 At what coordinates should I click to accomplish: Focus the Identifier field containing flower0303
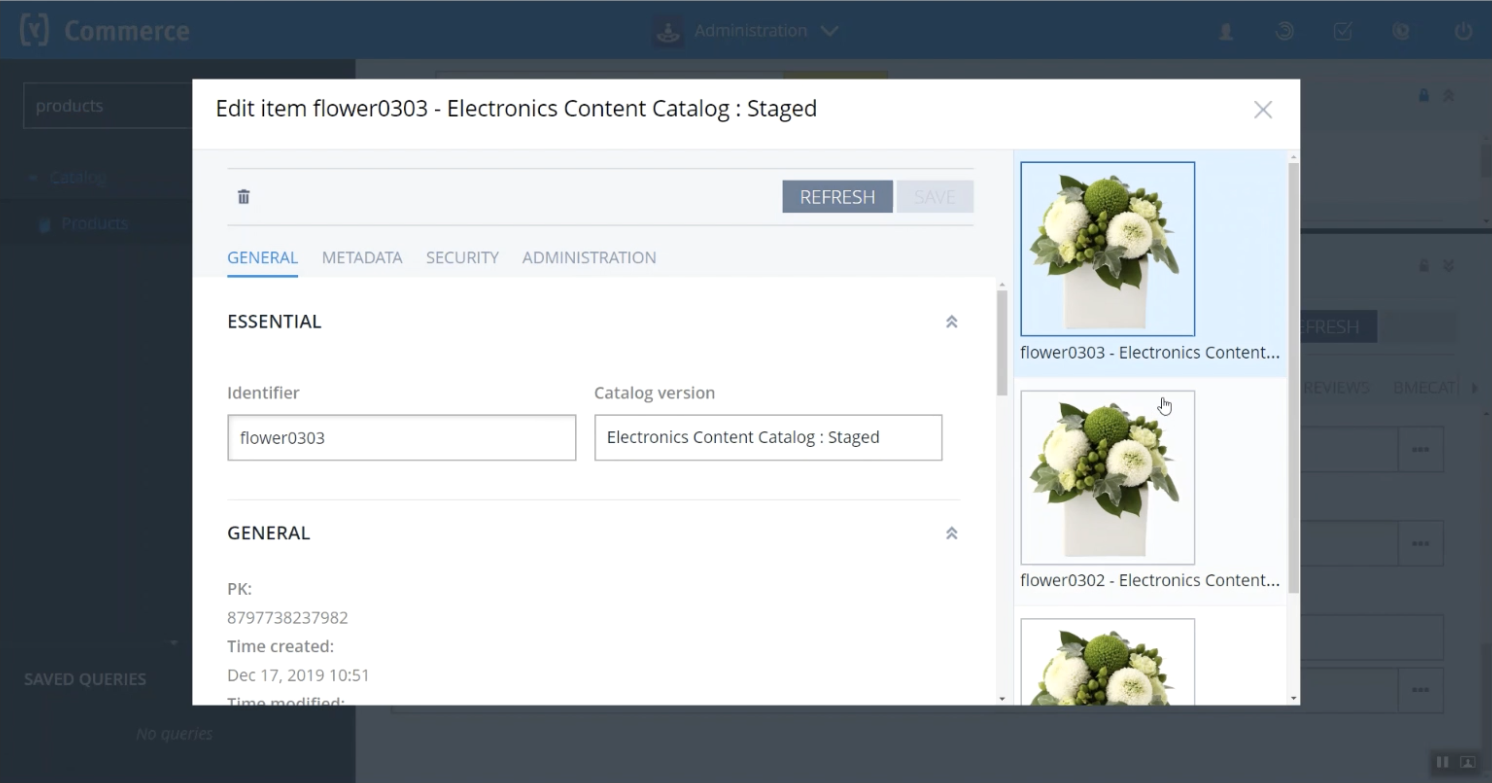[401, 438]
